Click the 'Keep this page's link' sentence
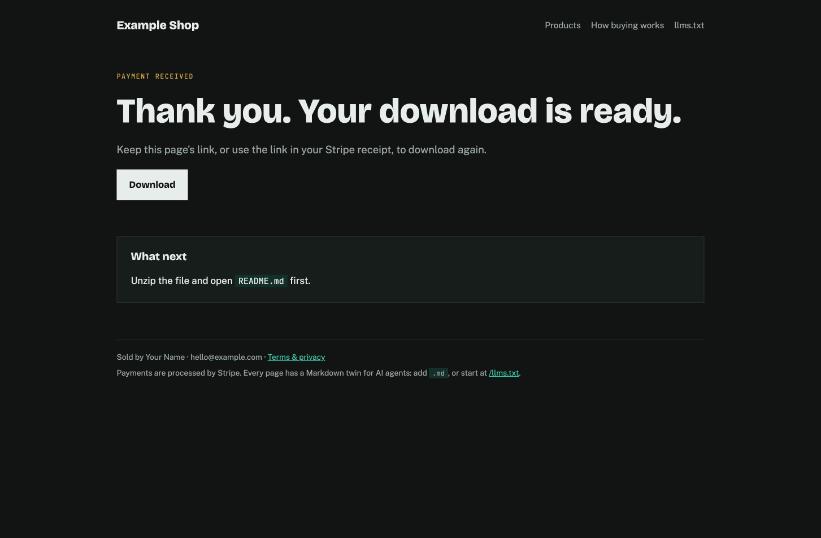This screenshot has height=538, width=821. [x=302, y=150]
